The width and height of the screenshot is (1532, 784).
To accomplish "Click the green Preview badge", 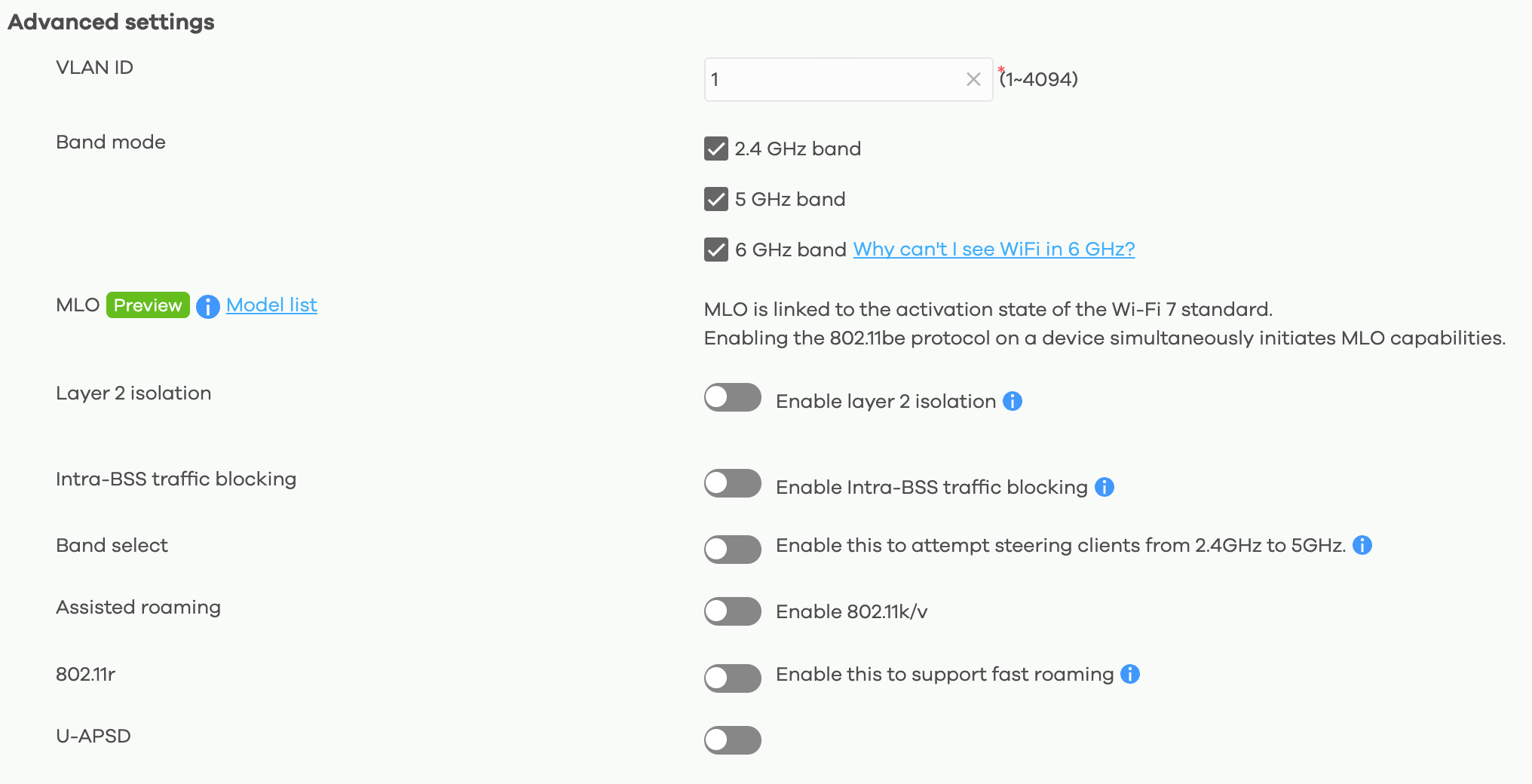I will tap(148, 305).
